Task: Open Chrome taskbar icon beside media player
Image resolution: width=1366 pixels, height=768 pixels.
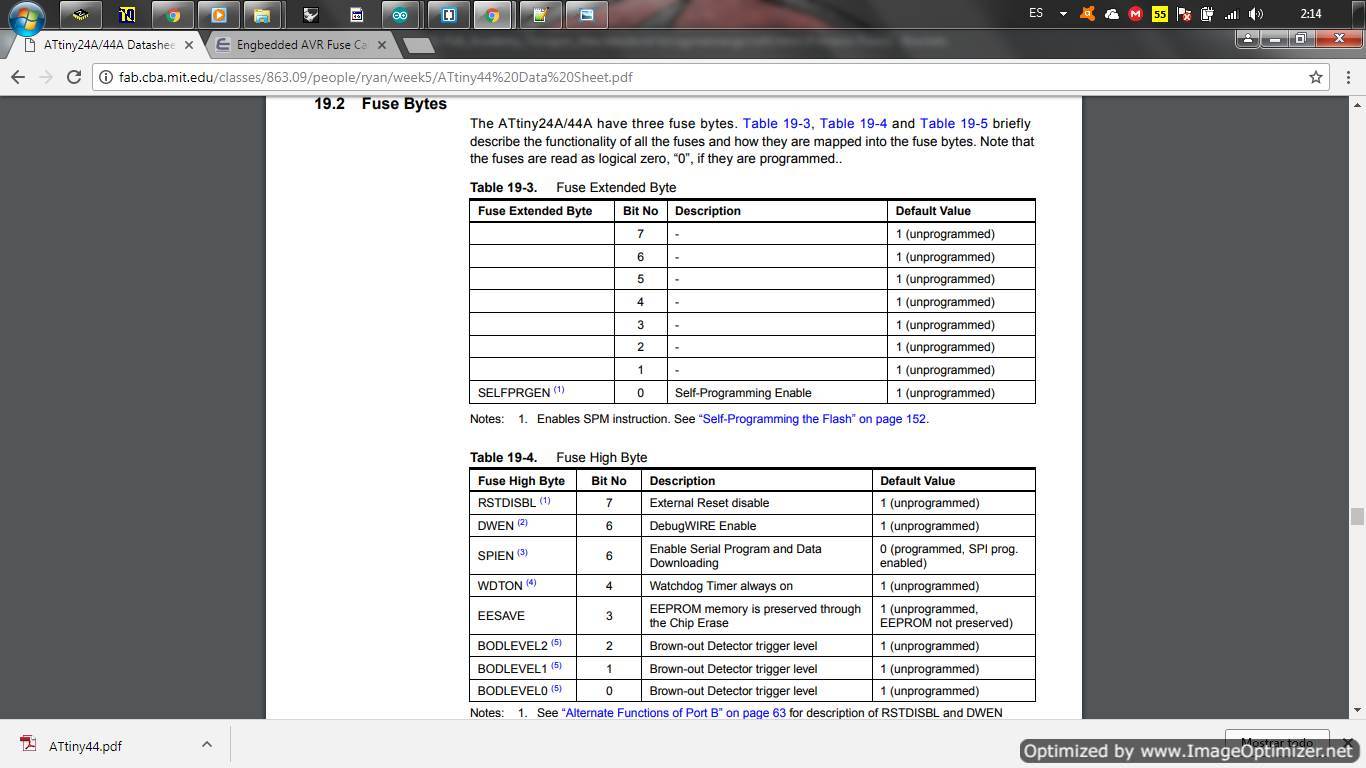Action: click(173, 15)
